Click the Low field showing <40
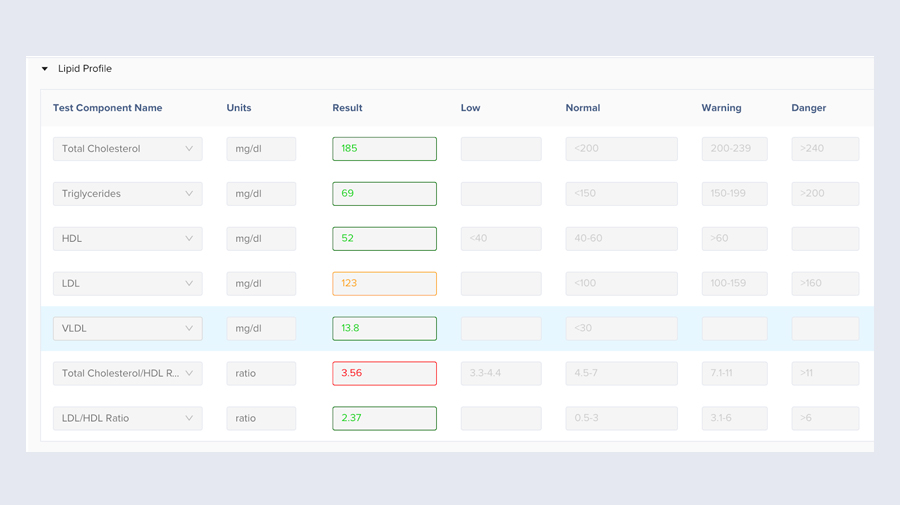 [x=501, y=239]
